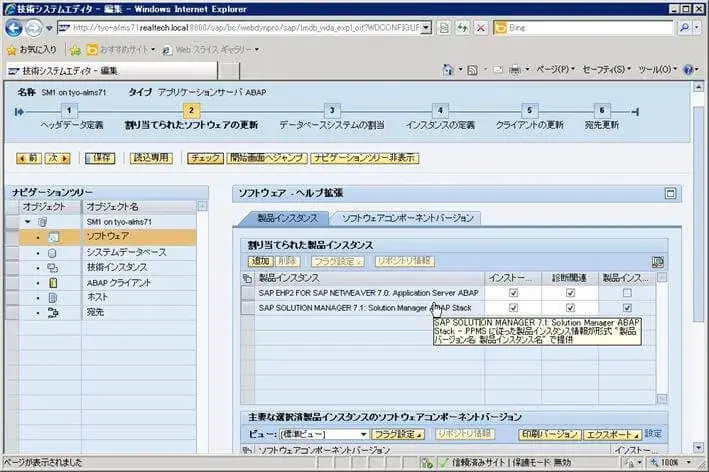Click the 技術インスタンス icon in tree
The image size is (709, 472).
(52, 268)
